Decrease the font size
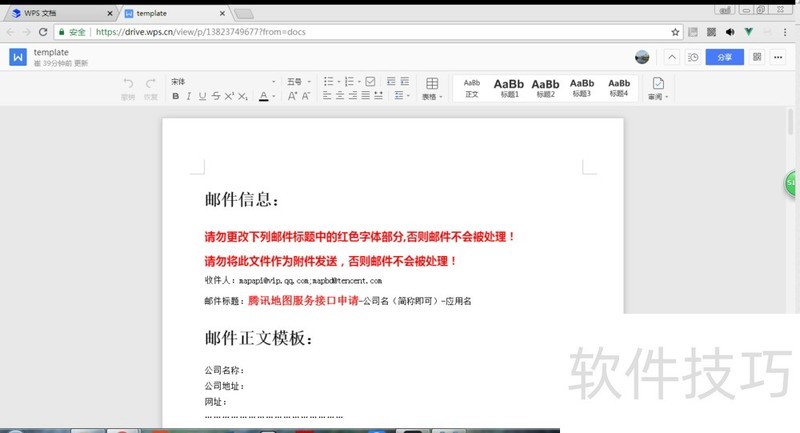 (306, 96)
